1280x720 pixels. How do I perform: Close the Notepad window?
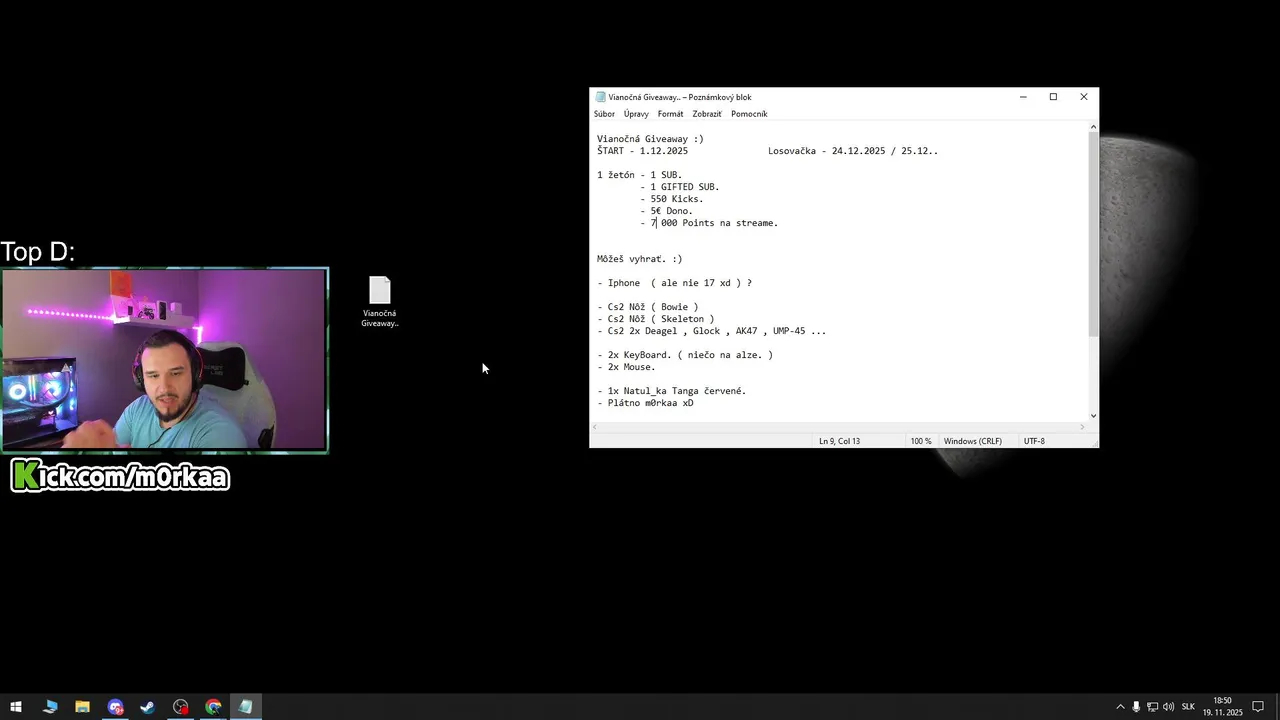[1083, 97]
